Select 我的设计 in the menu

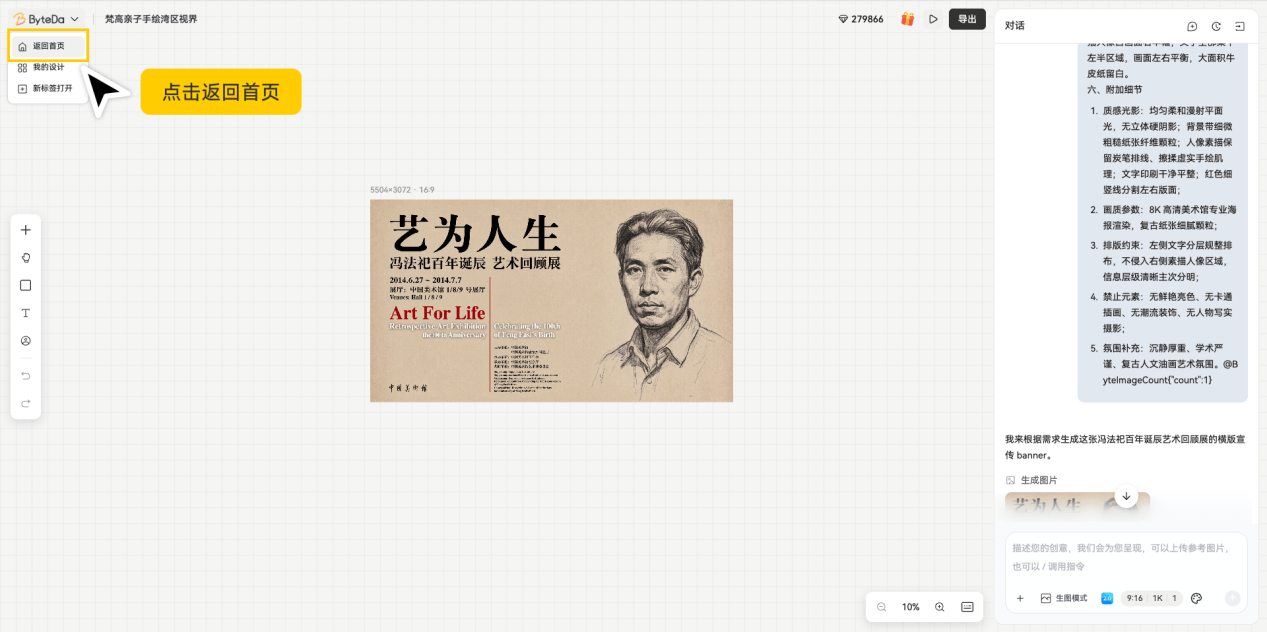coord(48,68)
